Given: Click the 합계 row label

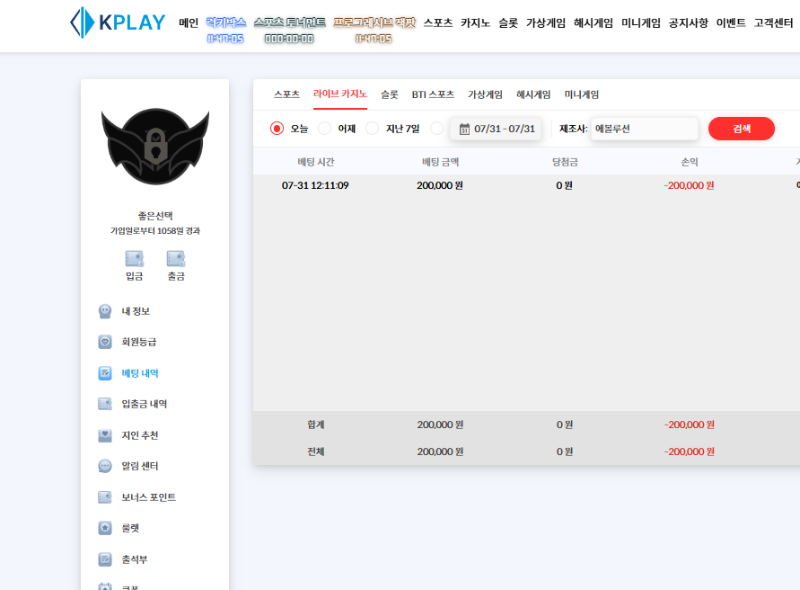Looking at the screenshot, I should [x=316, y=425].
